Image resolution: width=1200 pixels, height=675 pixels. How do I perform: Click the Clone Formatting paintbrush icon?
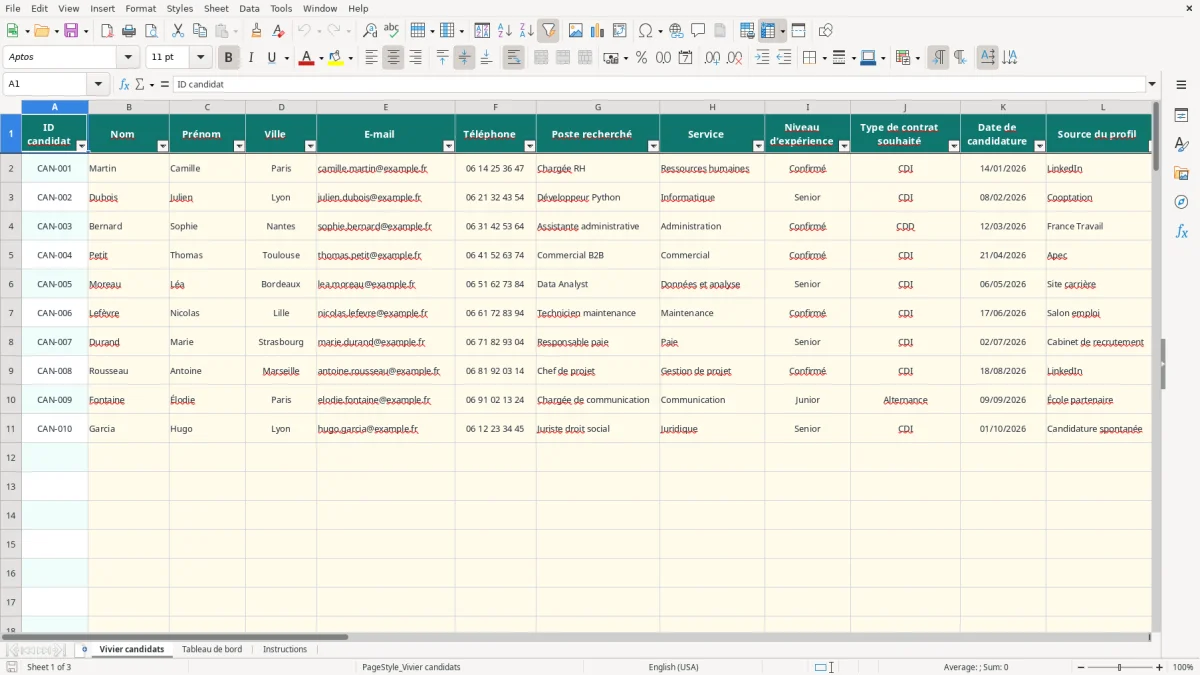pos(257,31)
